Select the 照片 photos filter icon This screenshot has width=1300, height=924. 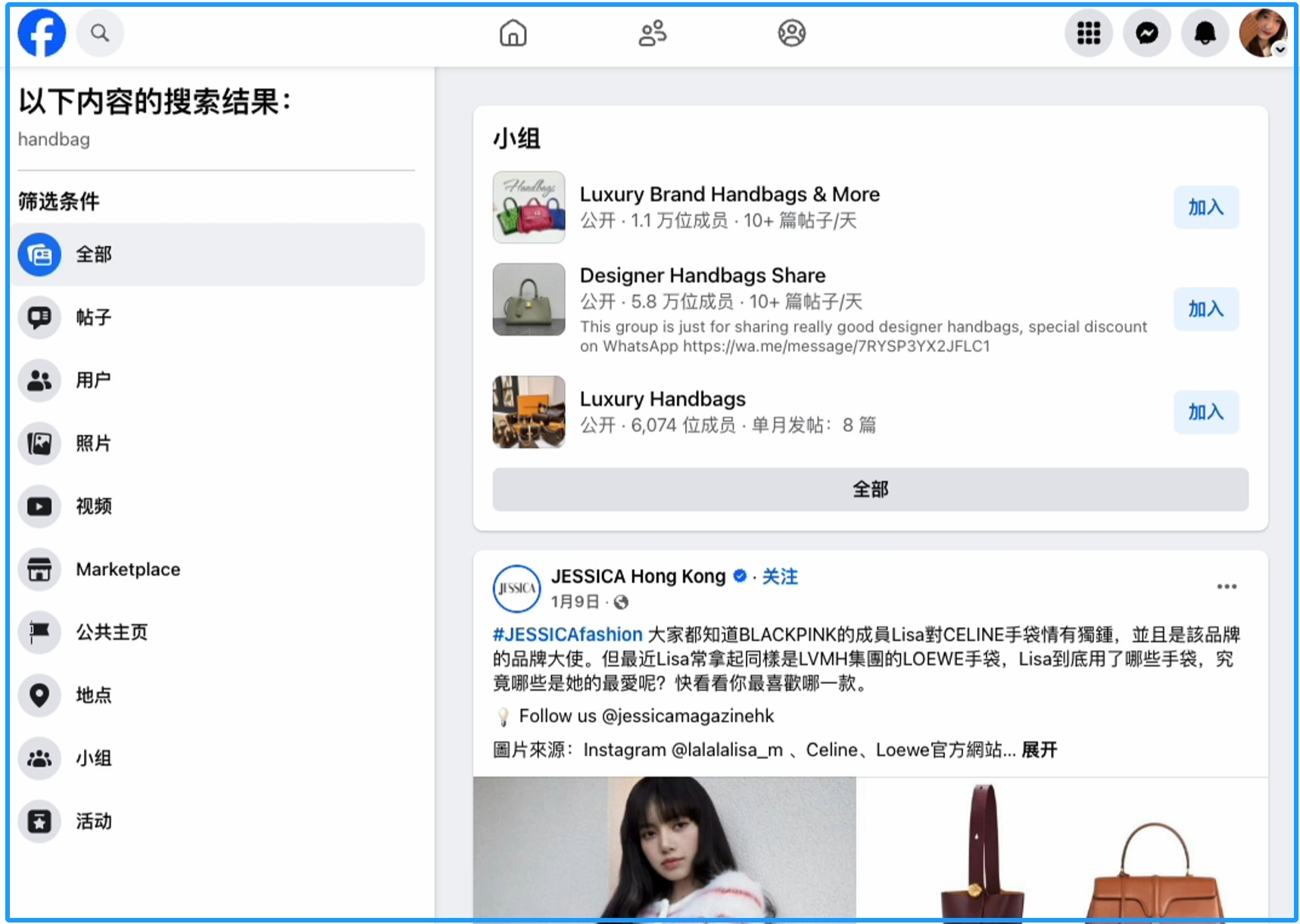39,443
